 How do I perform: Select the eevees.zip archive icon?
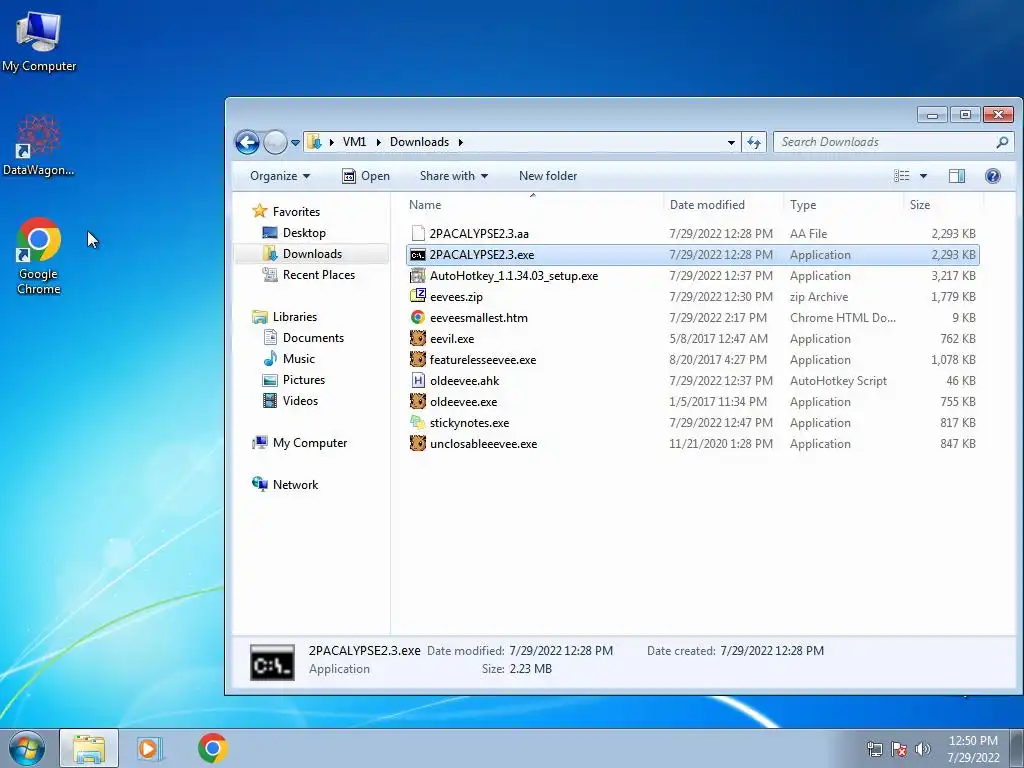tap(418, 296)
